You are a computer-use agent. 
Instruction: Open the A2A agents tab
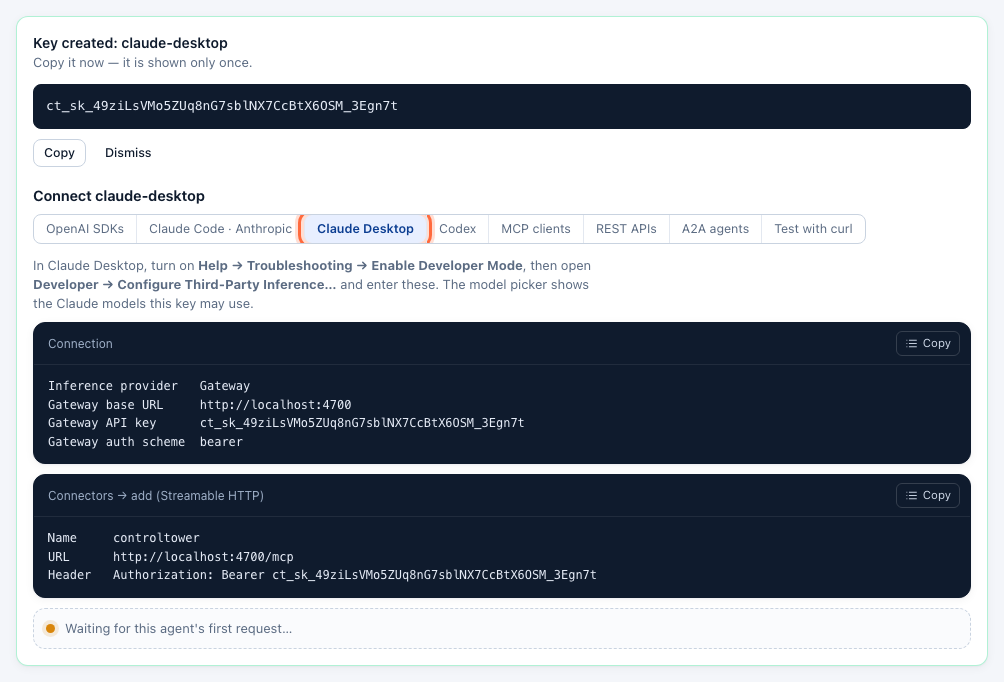click(x=715, y=229)
